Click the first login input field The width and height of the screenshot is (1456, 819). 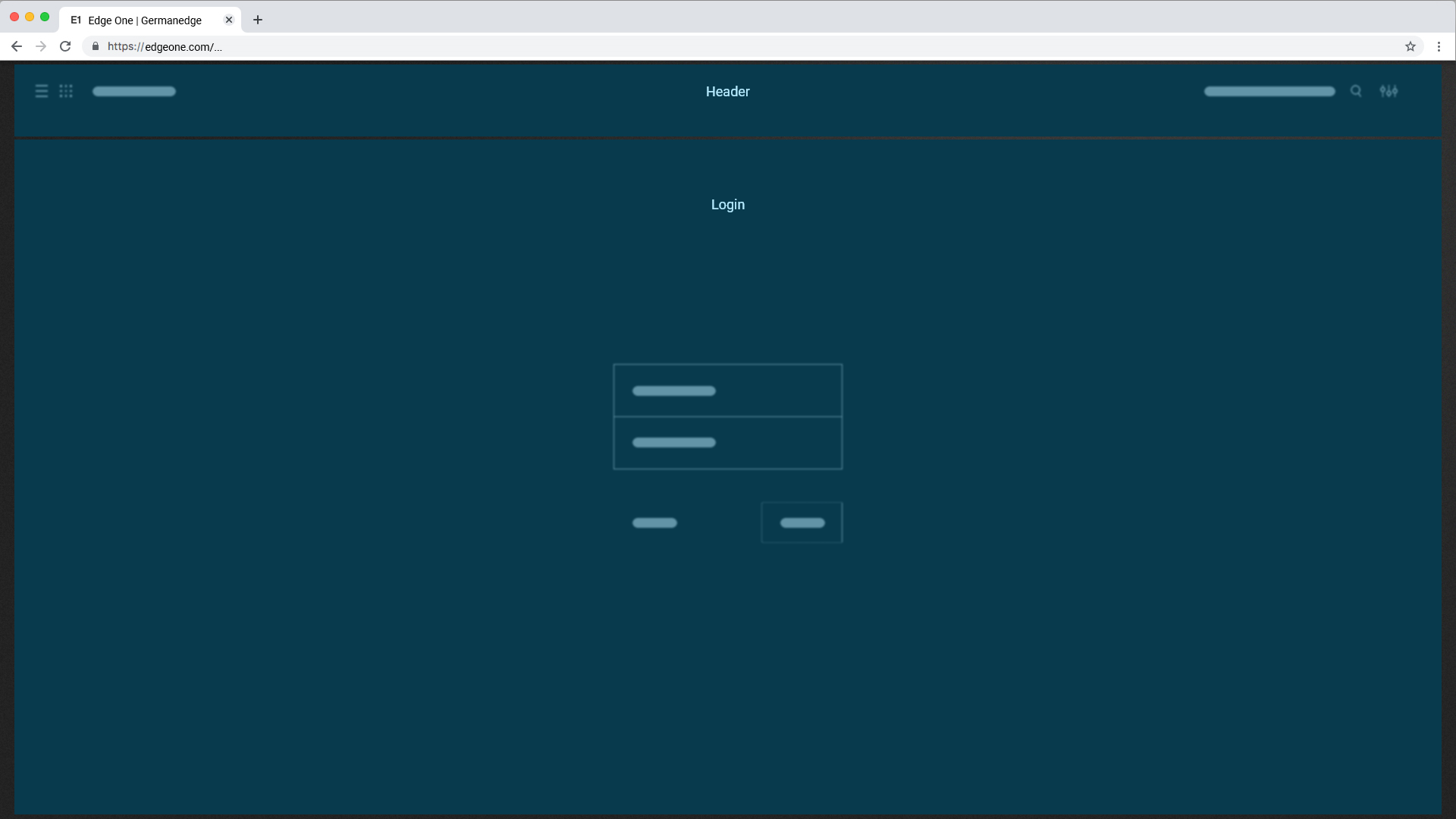(727, 391)
